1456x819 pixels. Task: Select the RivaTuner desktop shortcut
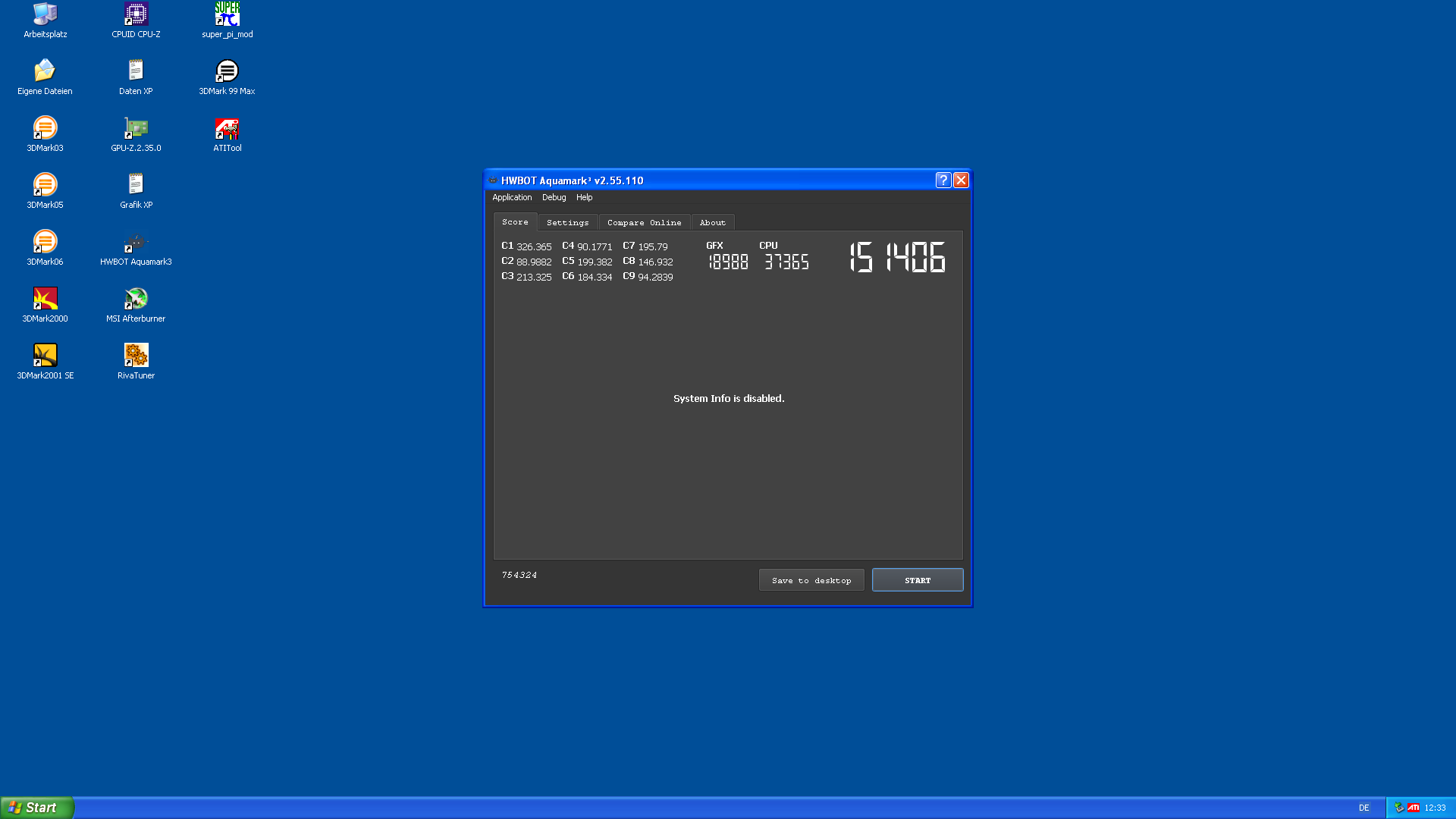pos(136,362)
